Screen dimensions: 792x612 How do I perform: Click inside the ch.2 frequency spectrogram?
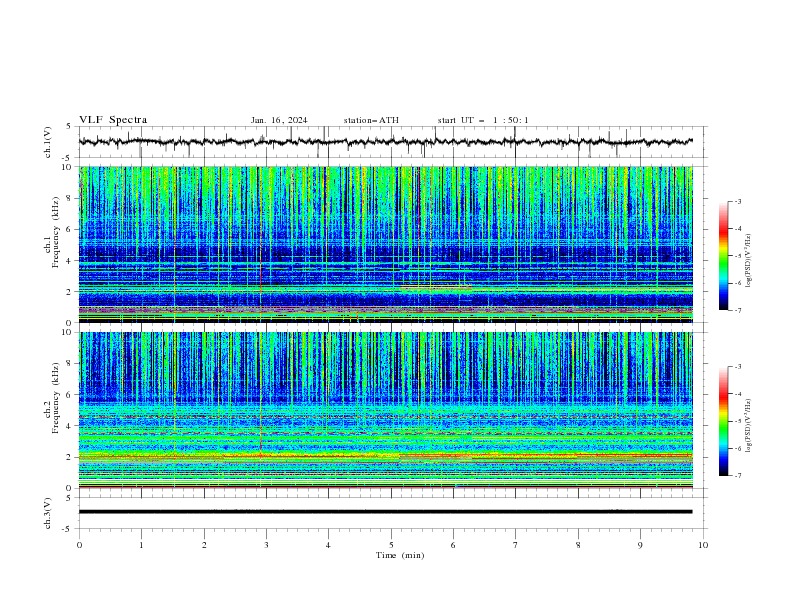385,410
